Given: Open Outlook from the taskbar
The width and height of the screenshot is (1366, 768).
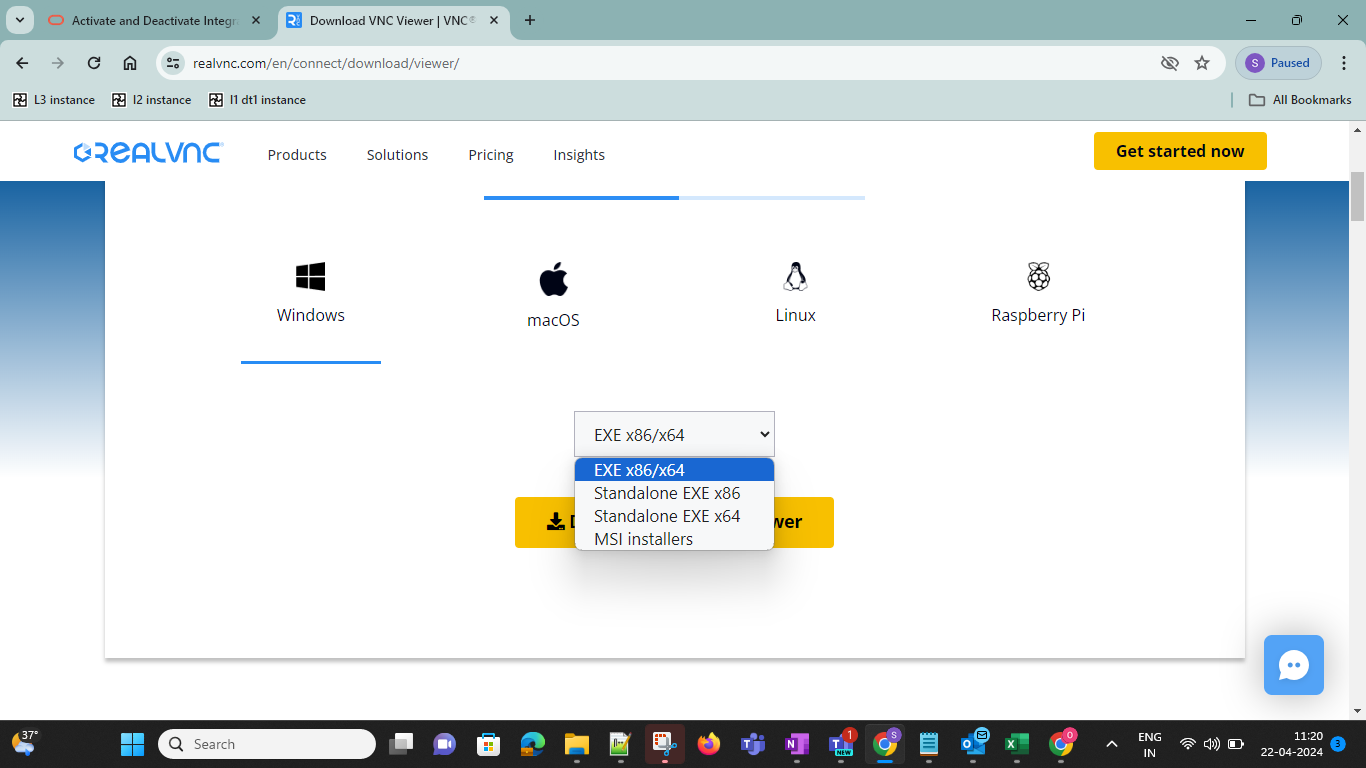Looking at the screenshot, I should (973, 744).
